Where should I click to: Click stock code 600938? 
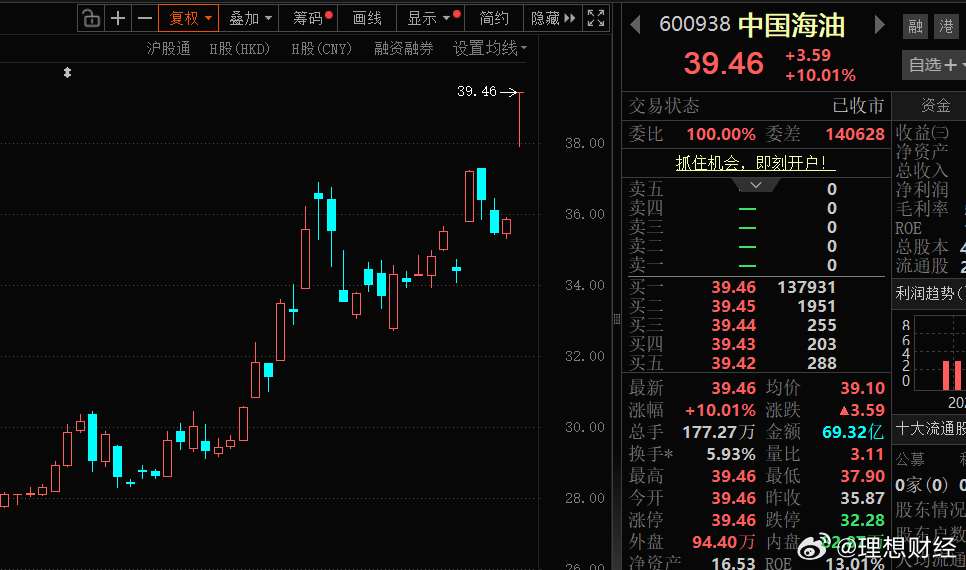click(694, 24)
